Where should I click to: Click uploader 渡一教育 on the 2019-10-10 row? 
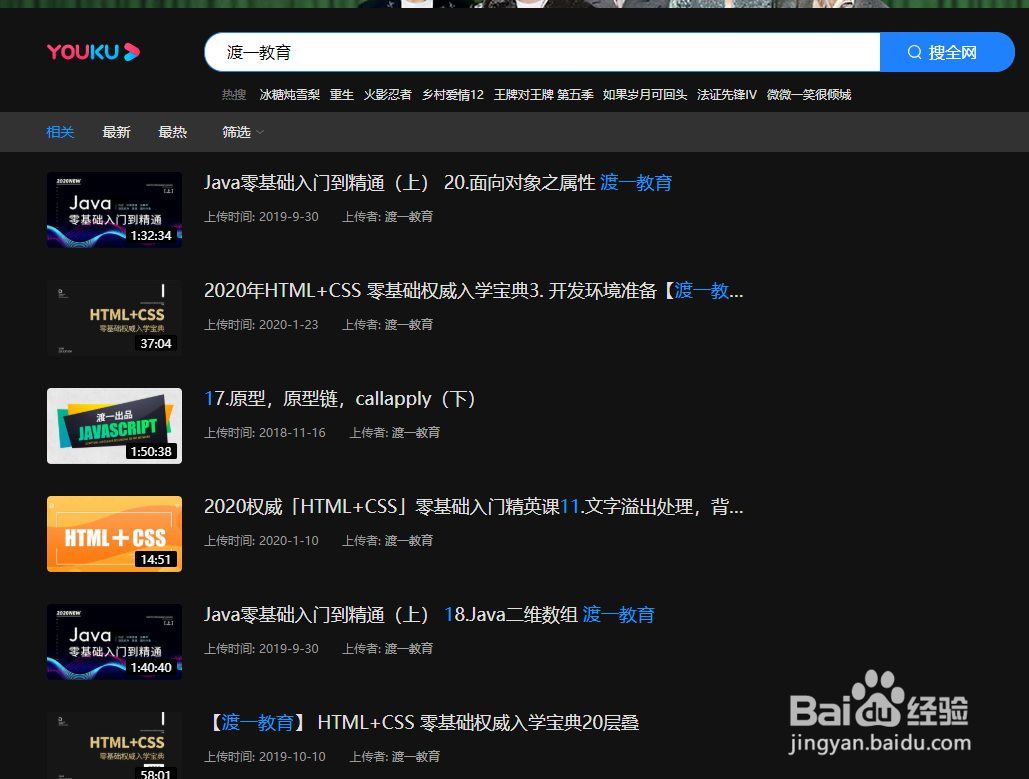[415, 757]
